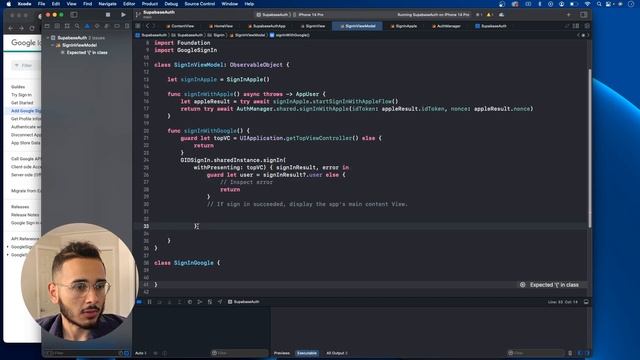Viewport: 640px width, 360px height.
Task: Go back in editor history
Action: (147, 26)
